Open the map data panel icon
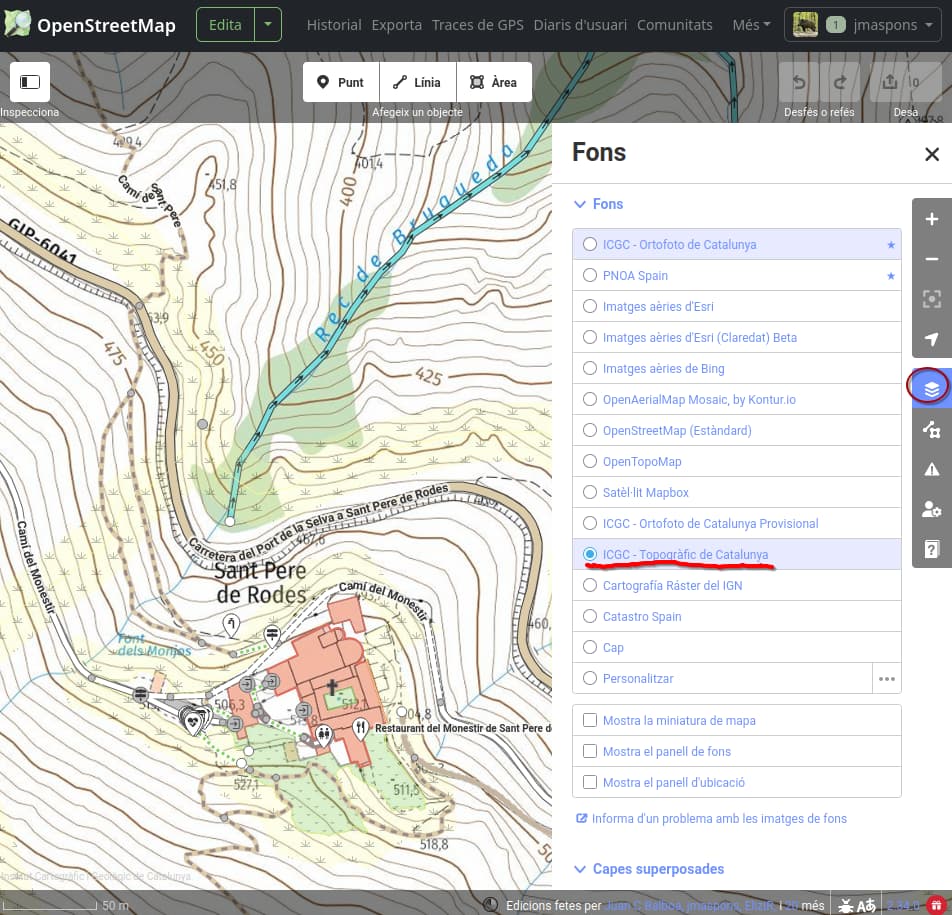 click(x=932, y=429)
